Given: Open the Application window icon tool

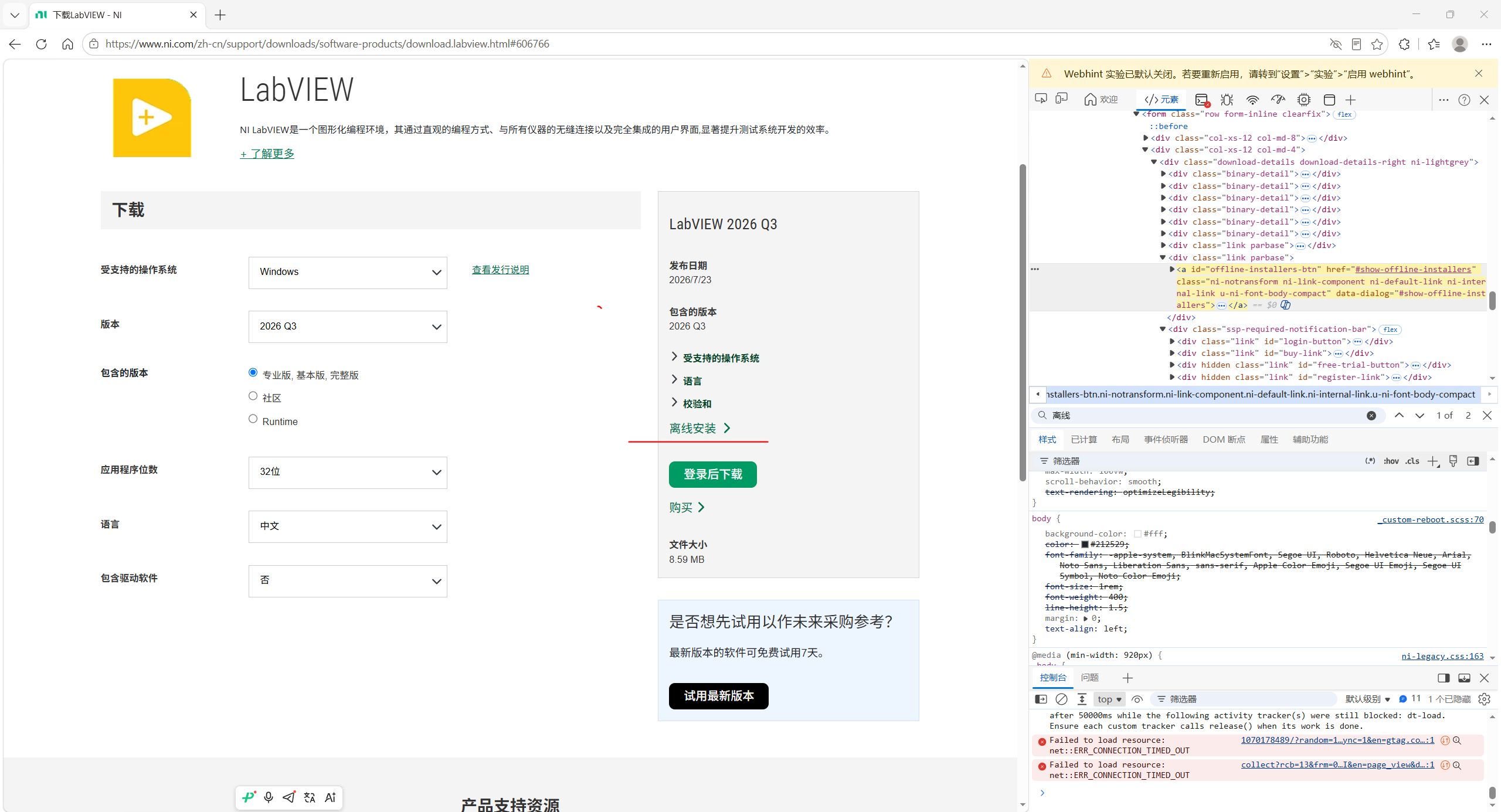Looking at the screenshot, I should (x=1330, y=100).
